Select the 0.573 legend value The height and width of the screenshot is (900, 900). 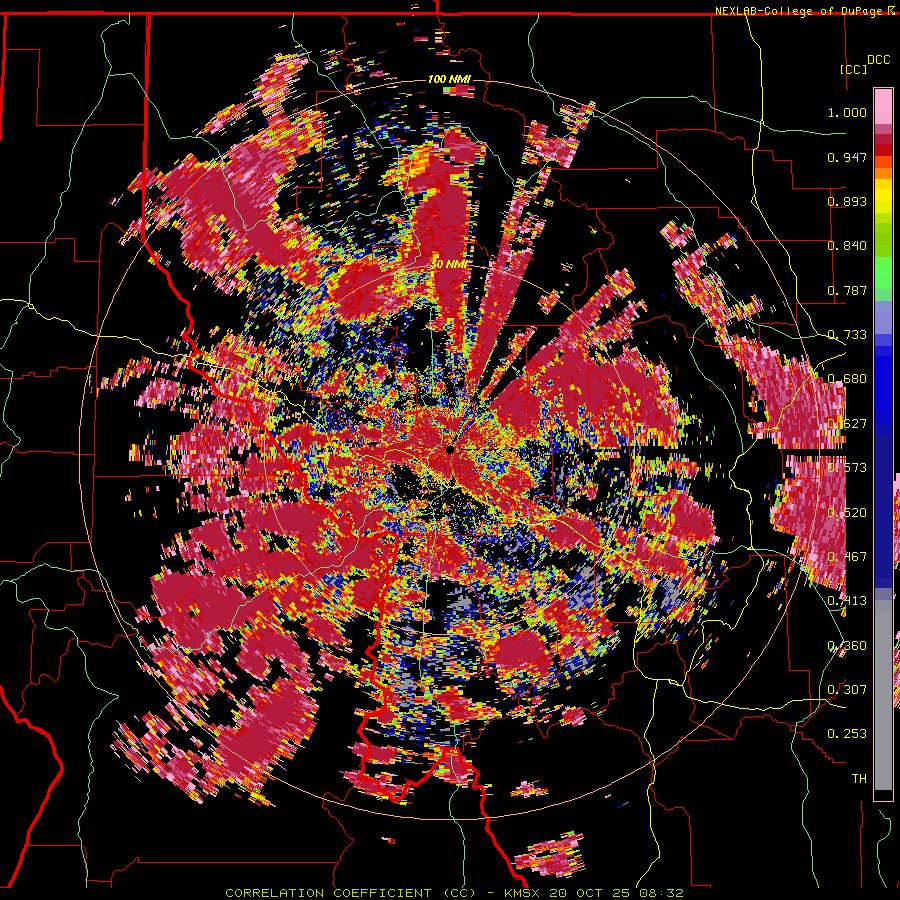(847, 468)
